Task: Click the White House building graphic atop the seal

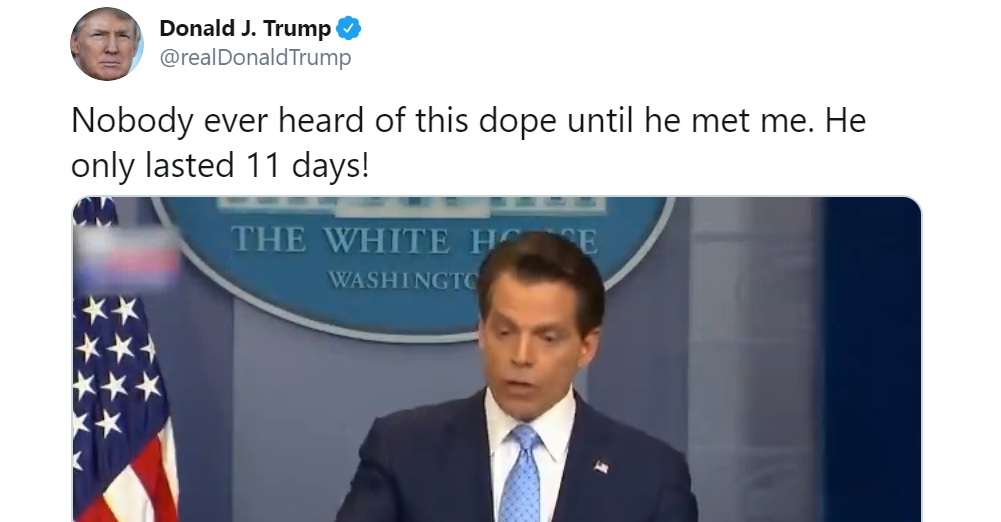Action: tap(412, 204)
